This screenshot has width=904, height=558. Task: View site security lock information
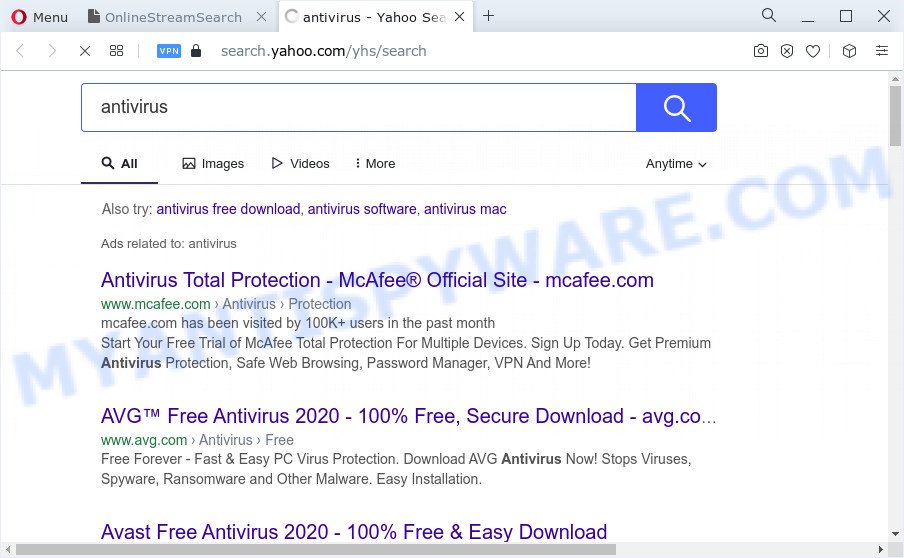(196, 51)
